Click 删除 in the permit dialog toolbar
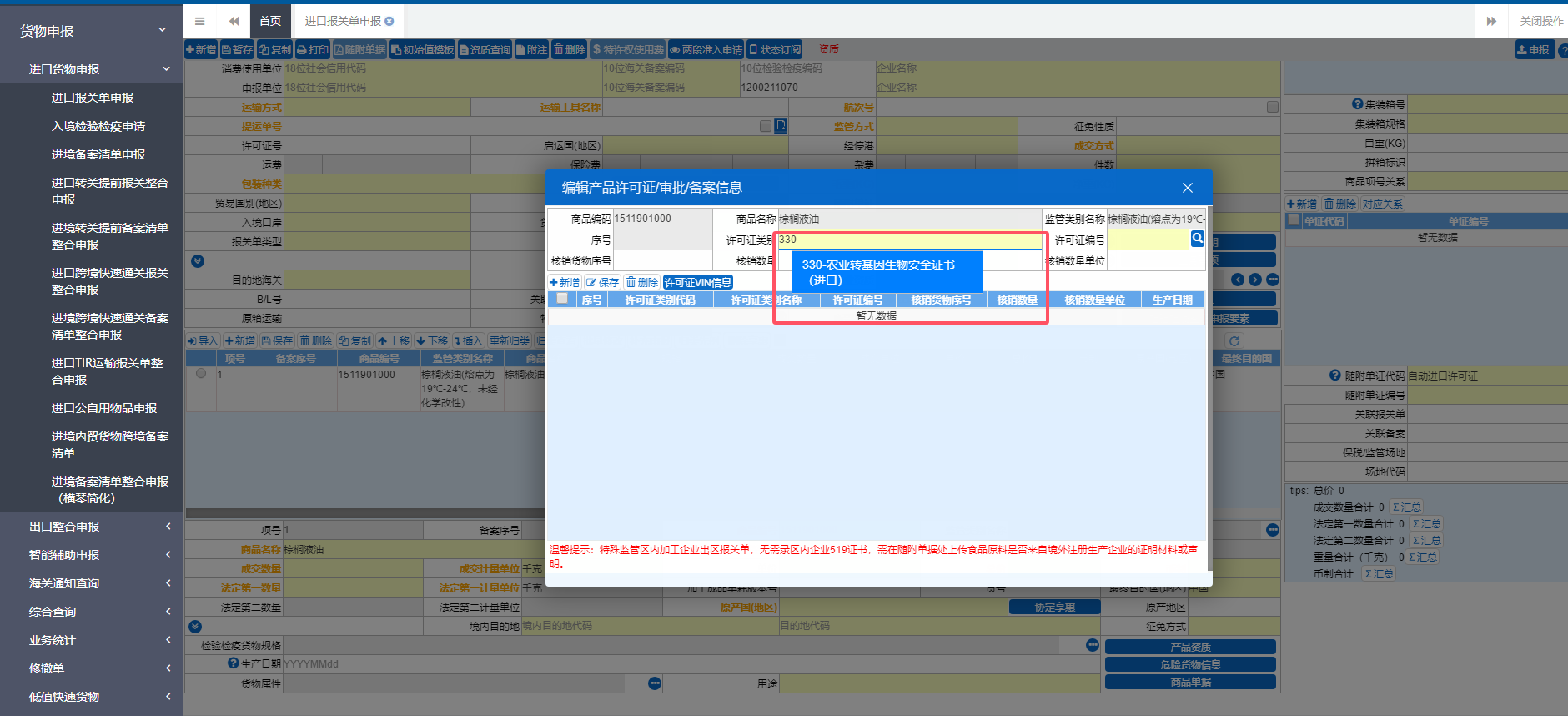 pyautogui.click(x=642, y=283)
